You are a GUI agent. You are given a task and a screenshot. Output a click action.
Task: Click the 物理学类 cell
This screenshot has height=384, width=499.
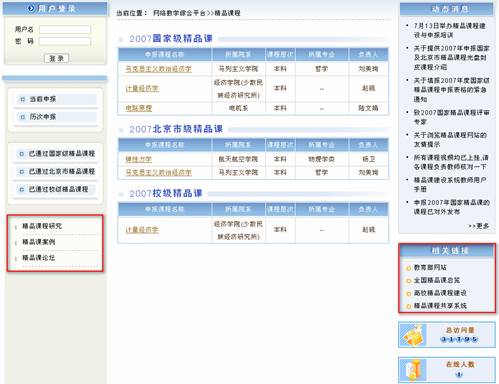point(321,159)
